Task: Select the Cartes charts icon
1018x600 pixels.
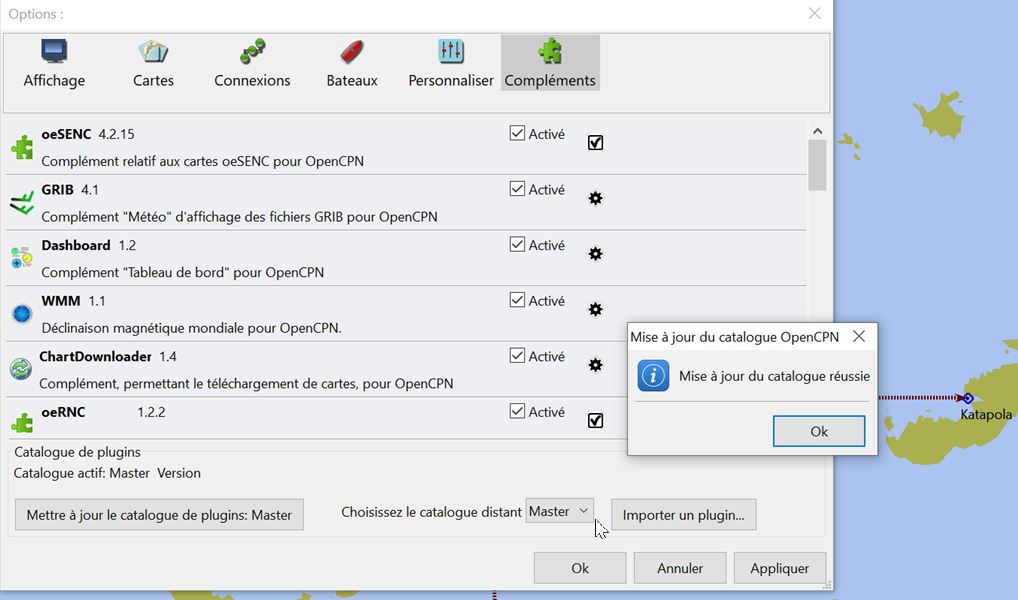Action: pos(153,52)
